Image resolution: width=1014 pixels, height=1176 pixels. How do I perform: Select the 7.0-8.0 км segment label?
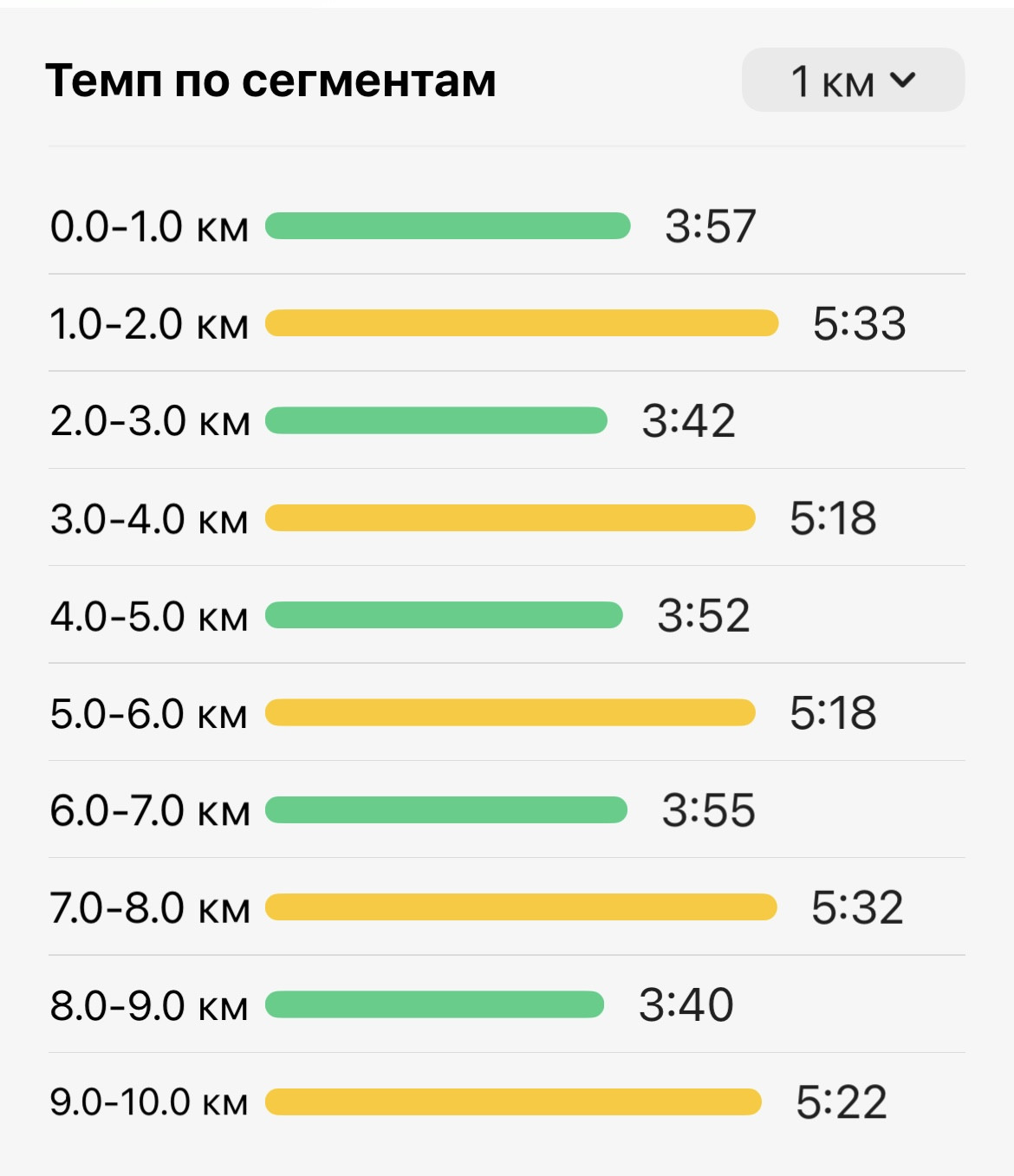pyautogui.click(x=150, y=908)
